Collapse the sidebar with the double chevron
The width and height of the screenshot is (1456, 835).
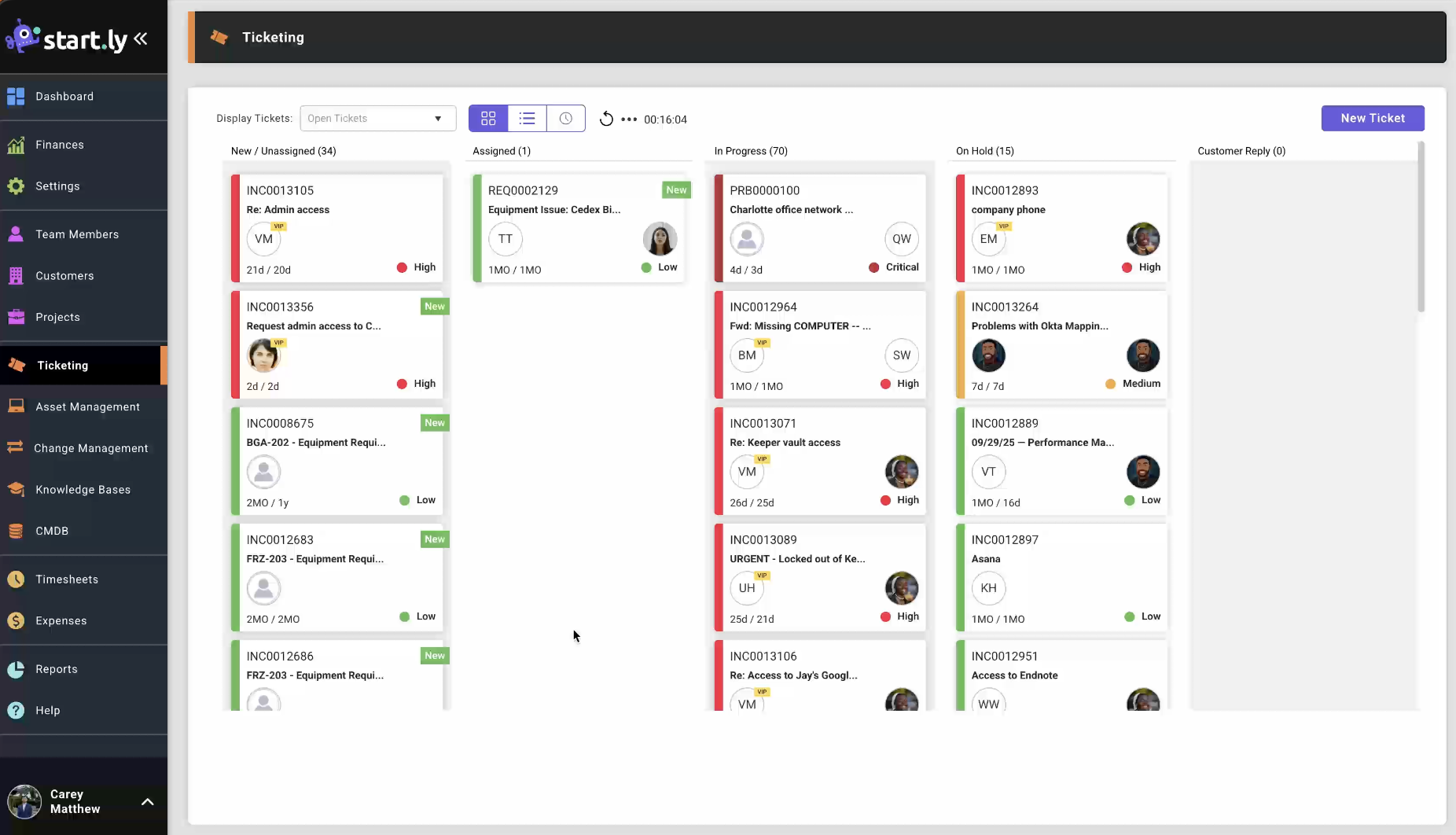141,39
